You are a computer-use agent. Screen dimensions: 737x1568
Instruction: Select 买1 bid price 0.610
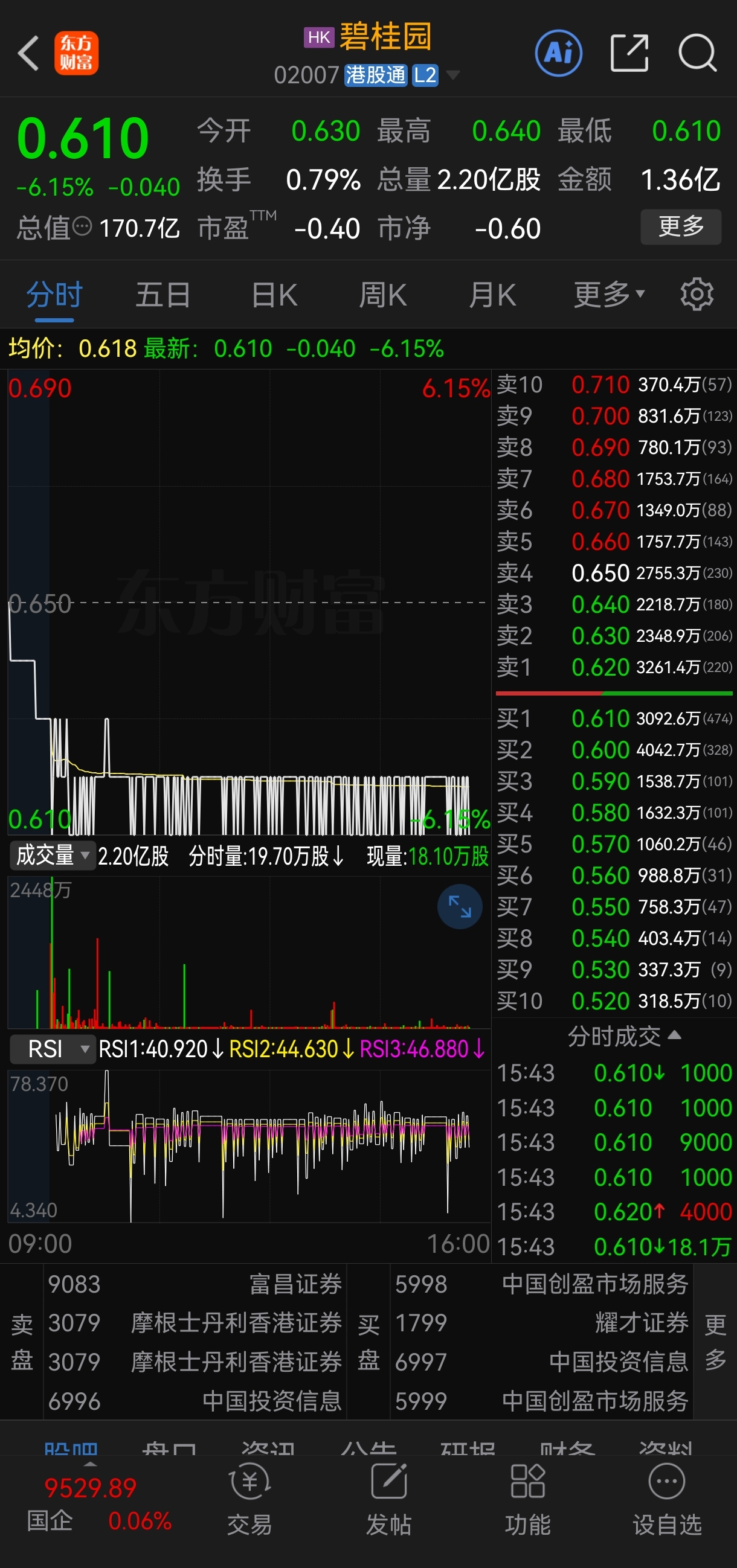[614, 718]
